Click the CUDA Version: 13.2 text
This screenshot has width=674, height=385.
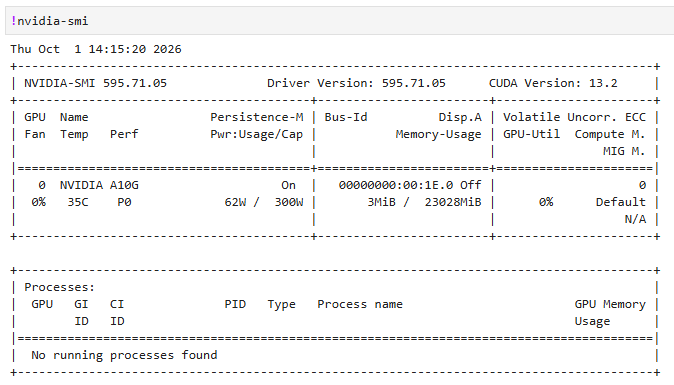coord(553,83)
